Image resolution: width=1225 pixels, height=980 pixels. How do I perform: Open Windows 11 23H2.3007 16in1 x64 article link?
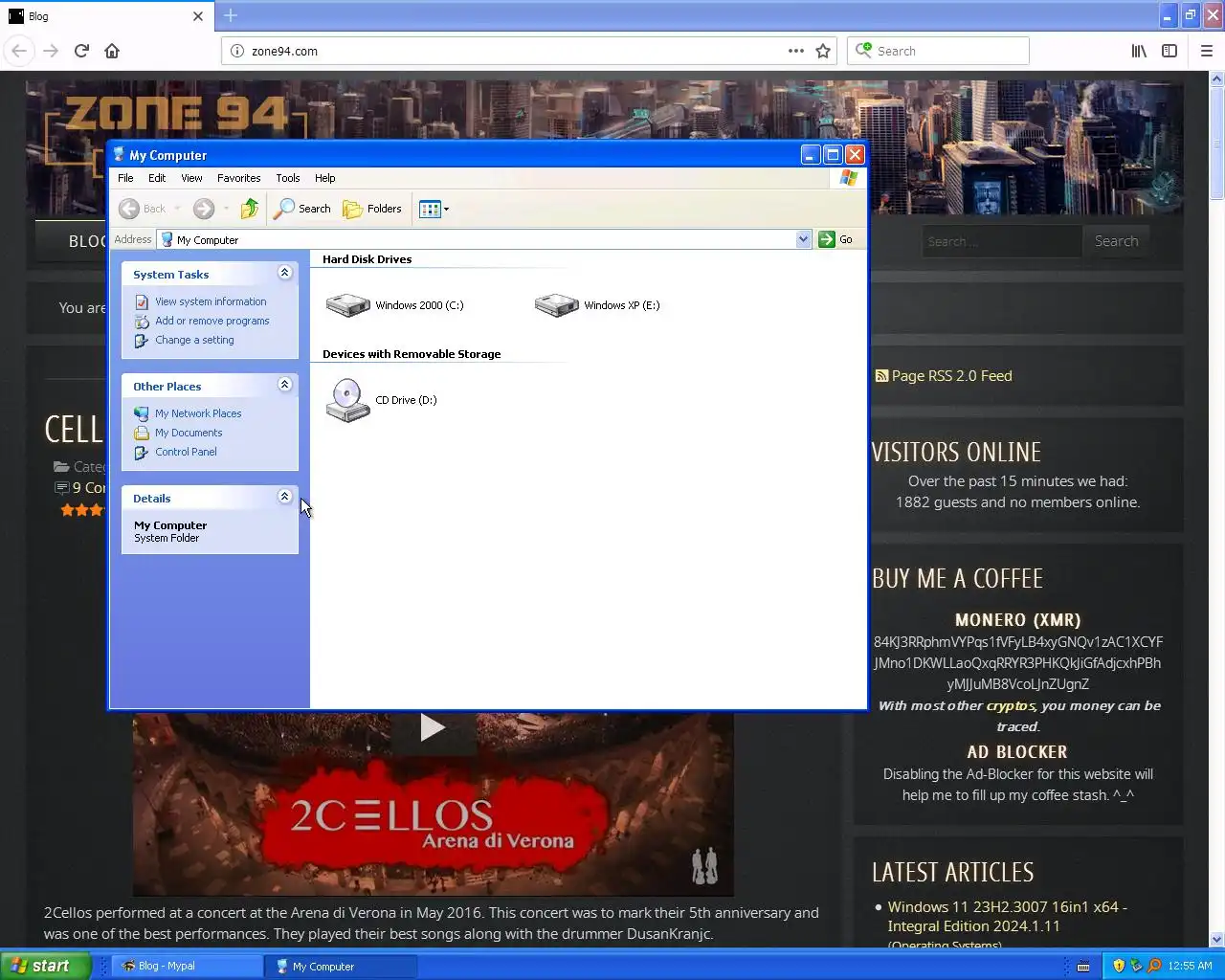[1007, 917]
